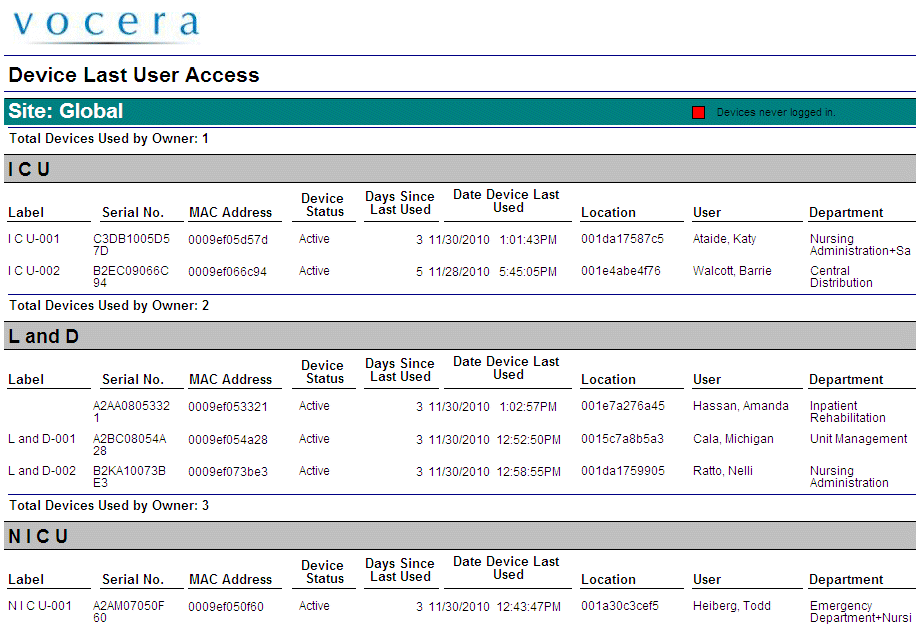
Task: Sort by the User column header
Action: (x=706, y=212)
